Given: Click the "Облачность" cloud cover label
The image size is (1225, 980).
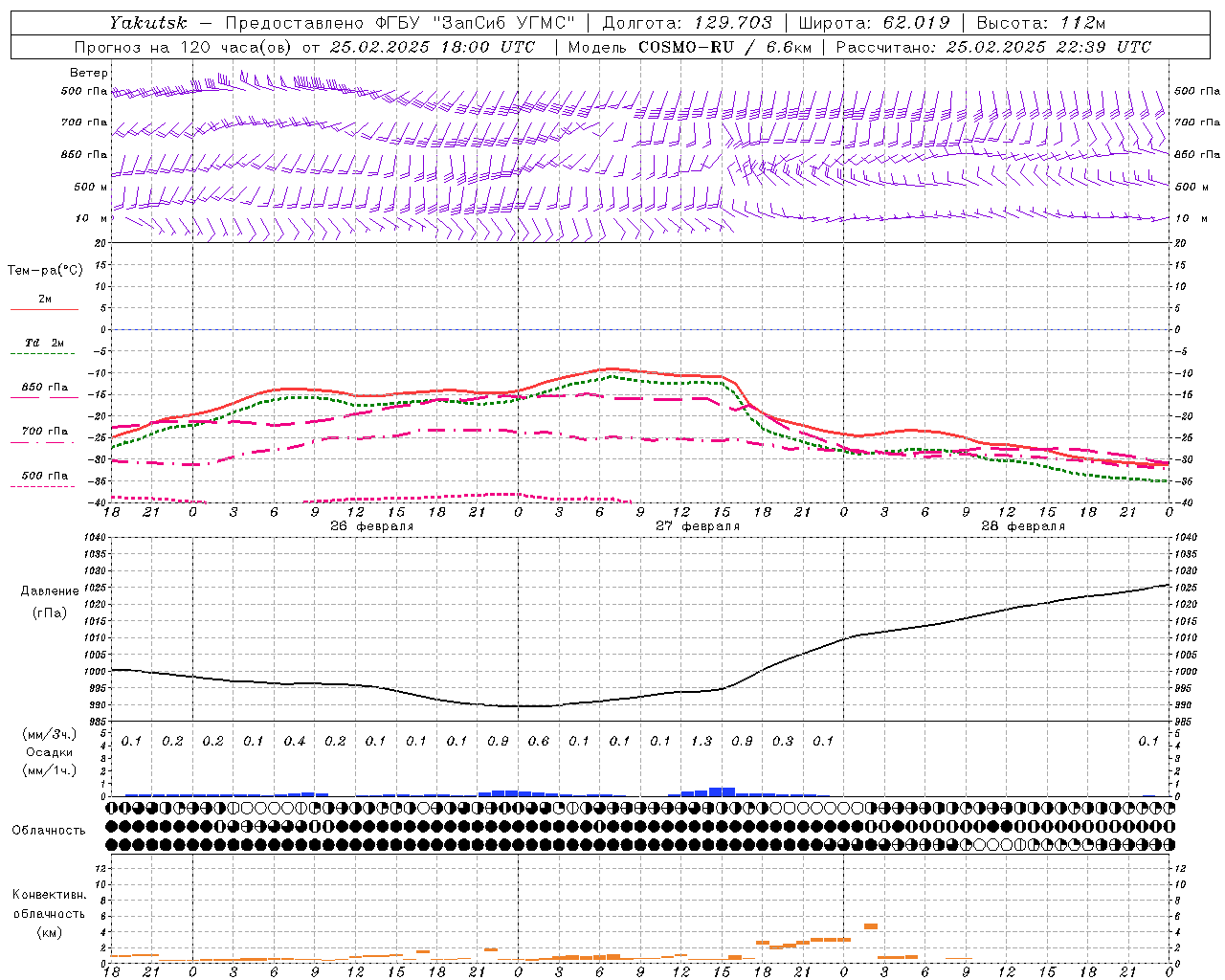Looking at the screenshot, I should [49, 831].
